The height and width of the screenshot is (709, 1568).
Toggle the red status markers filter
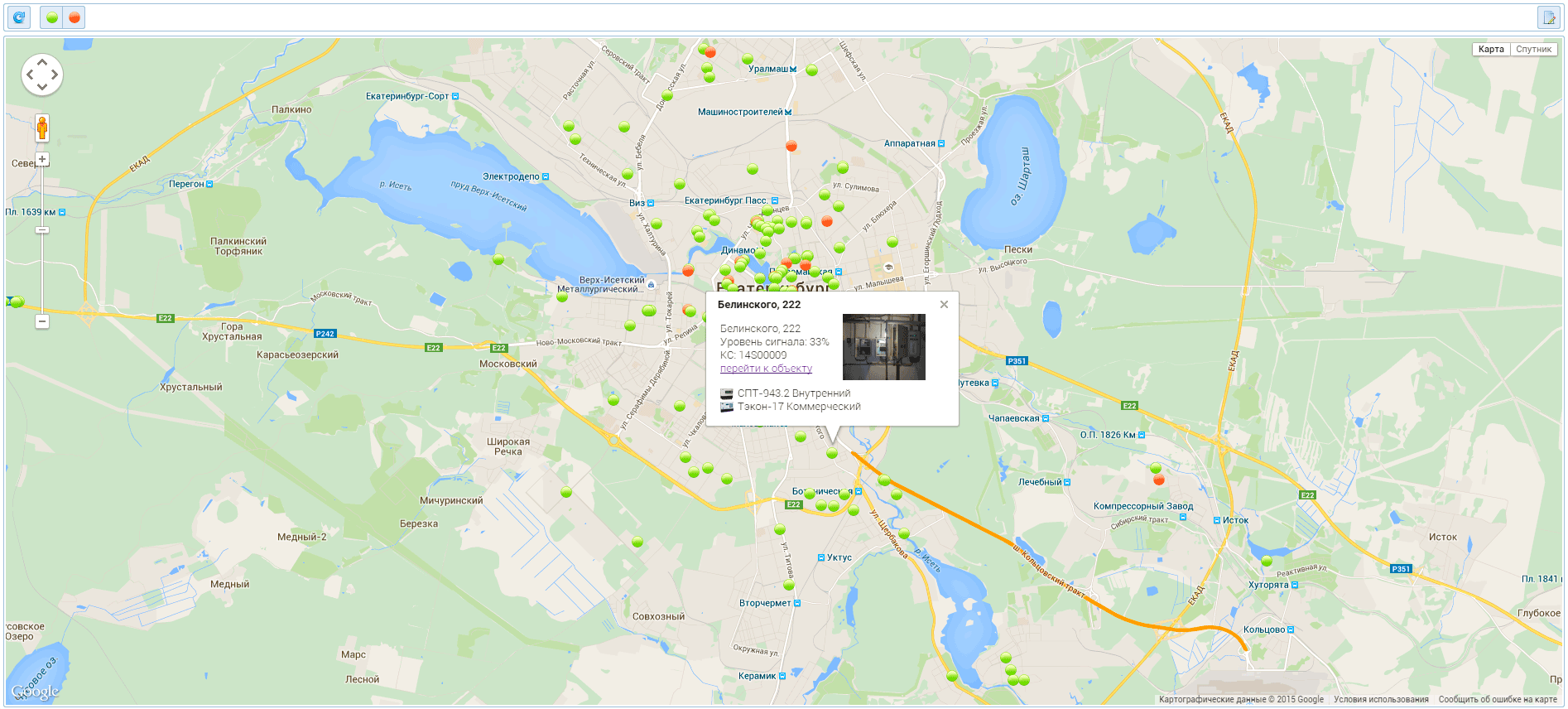pos(75,17)
